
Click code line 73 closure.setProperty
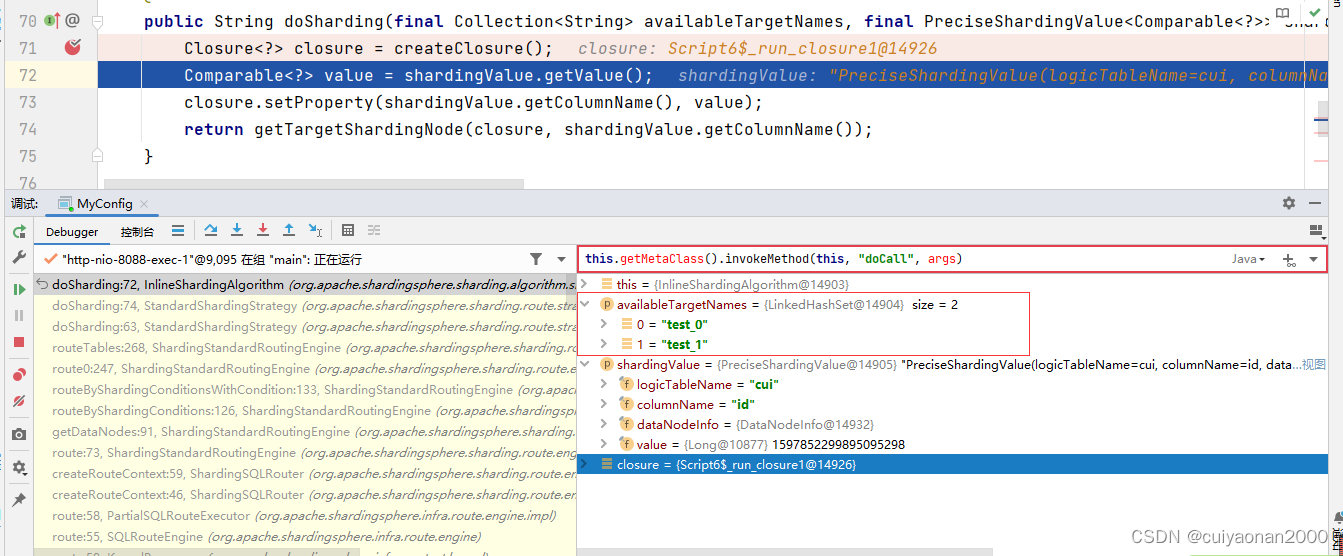473,102
